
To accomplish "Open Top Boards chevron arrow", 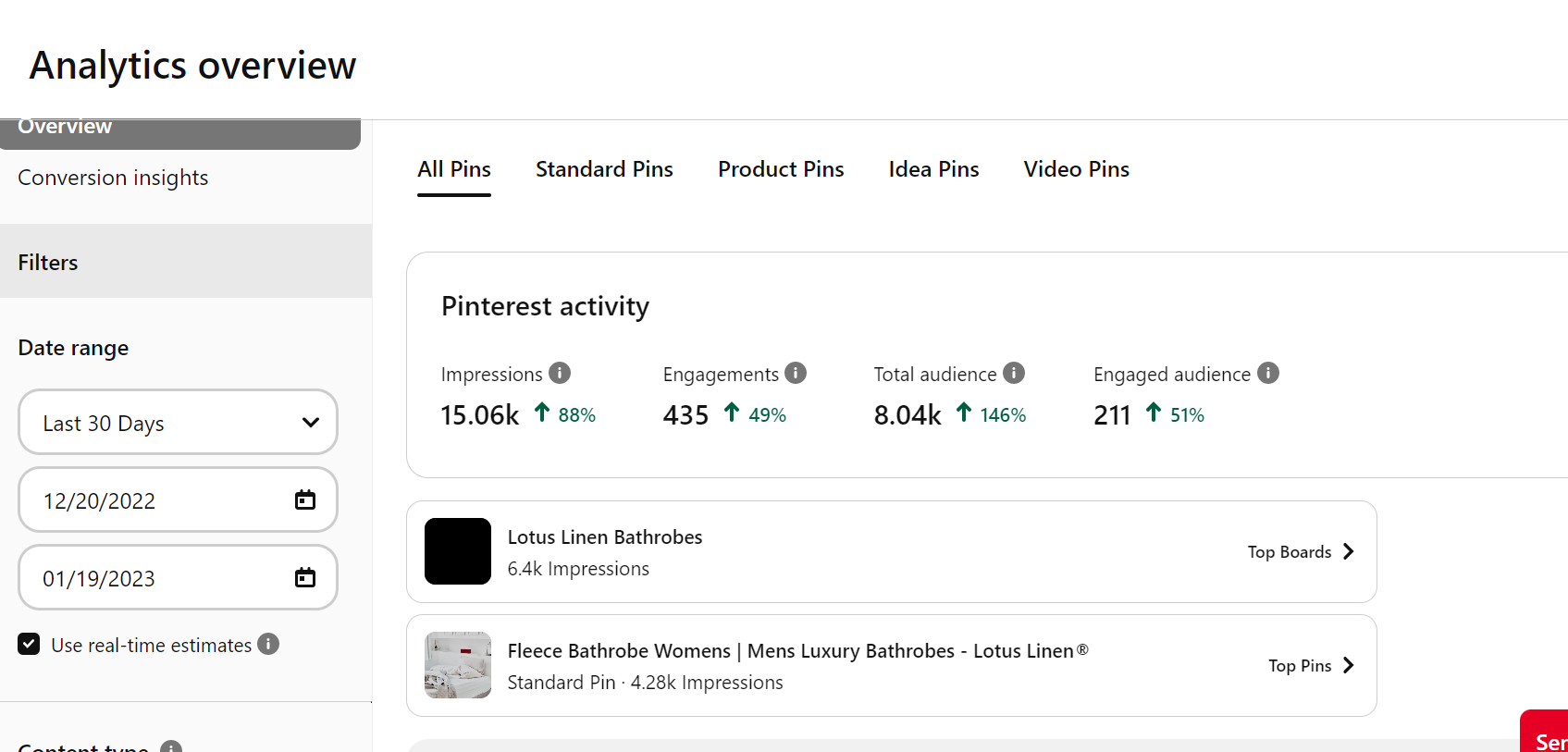I will 1348,551.
